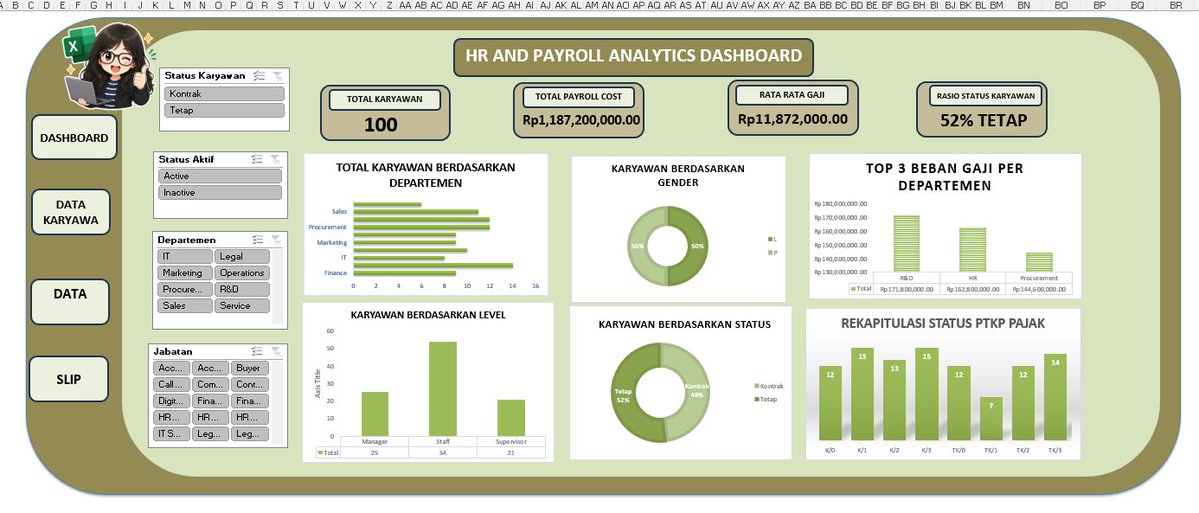The image size is (1199, 513).
Task: Select Operations in Departemen slicer
Action: click(x=242, y=273)
